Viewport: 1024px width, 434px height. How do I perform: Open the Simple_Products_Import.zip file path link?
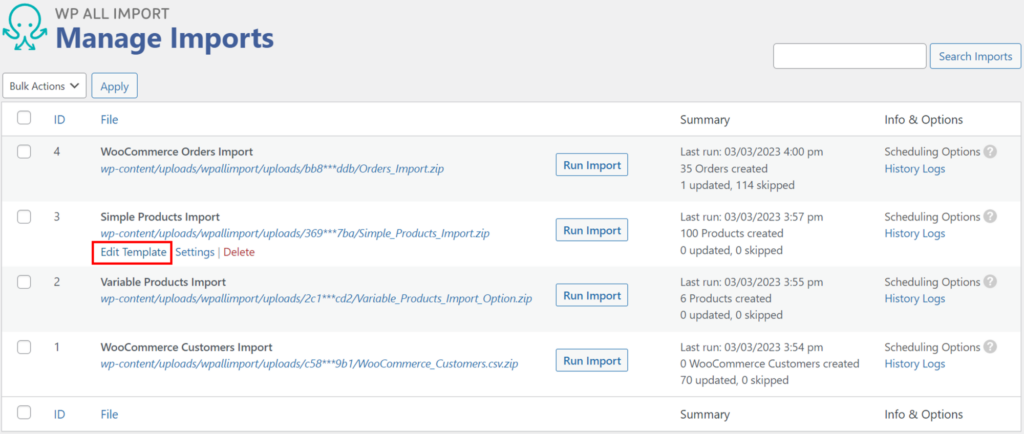point(295,233)
